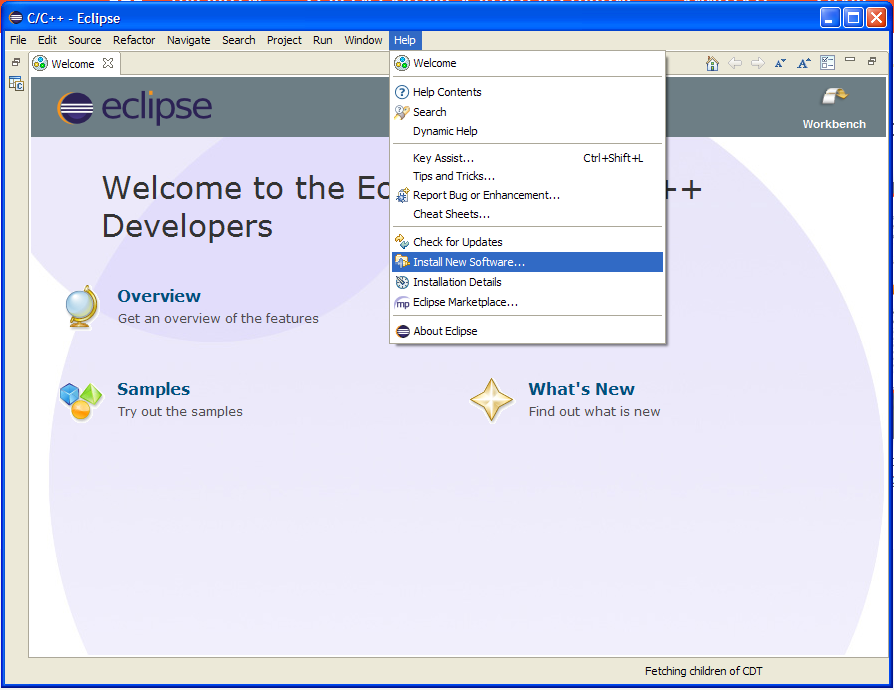Magnify font size with large A icon
This screenshot has width=894, height=690.
tap(804, 63)
